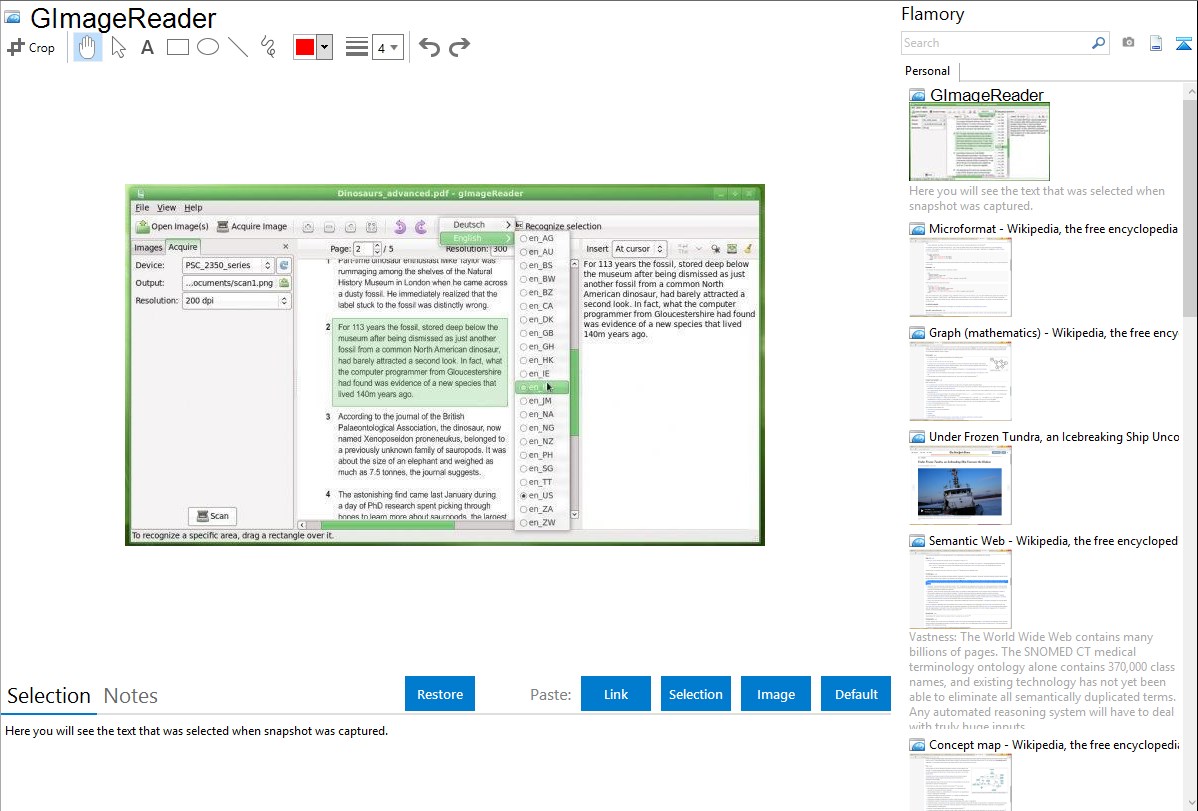Click the Scan button in the screenshot
This screenshot has height=811, width=1198.
212,516
